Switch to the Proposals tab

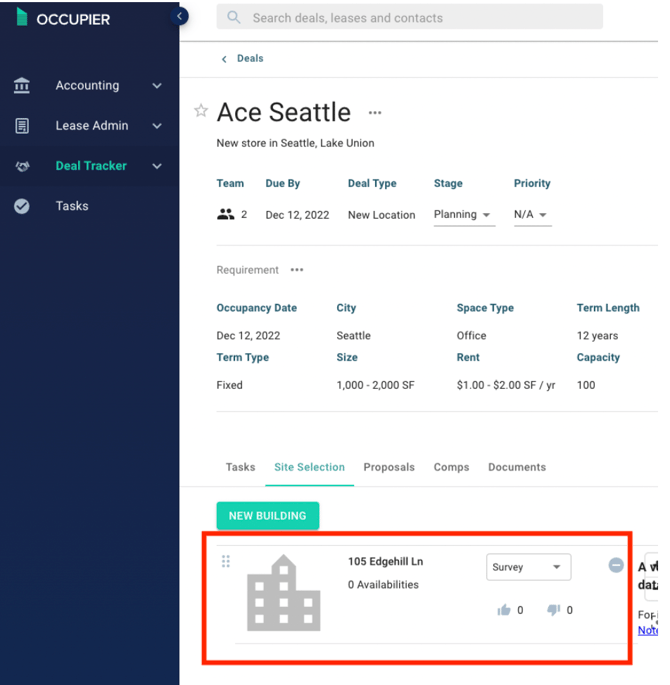point(389,467)
